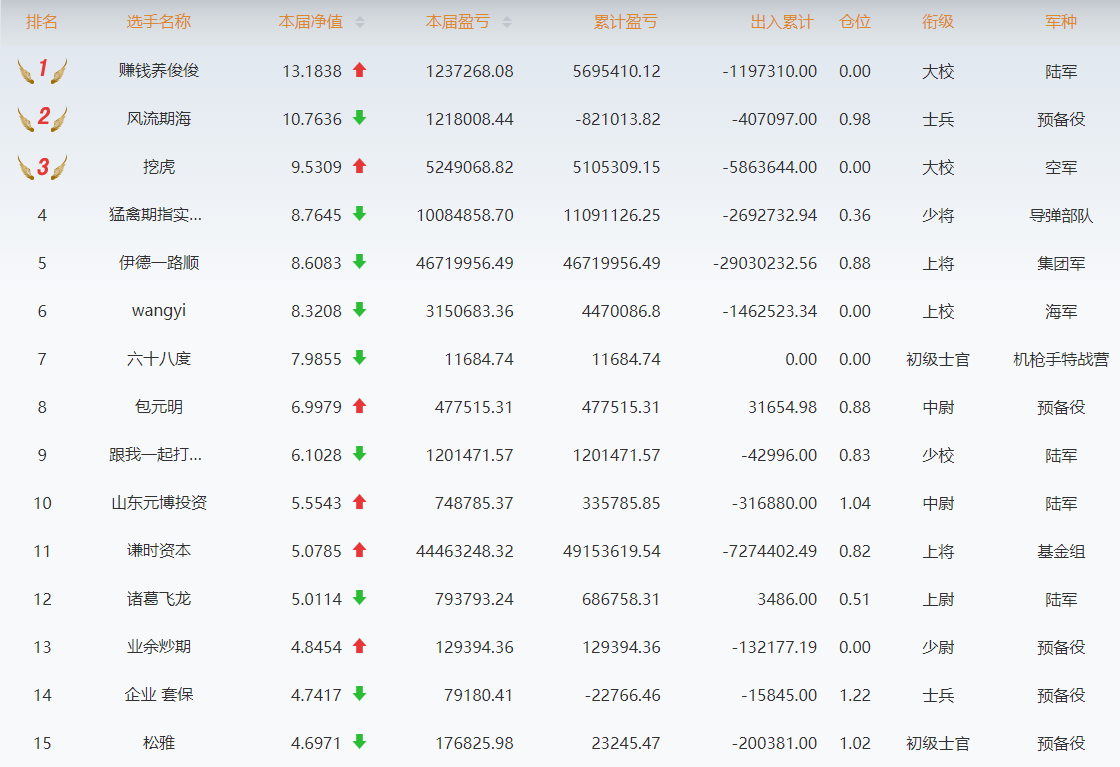Click red up arrow beside 6.9979
The height and width of the screenshot is (767, 1120).
[x=359, y=406]
